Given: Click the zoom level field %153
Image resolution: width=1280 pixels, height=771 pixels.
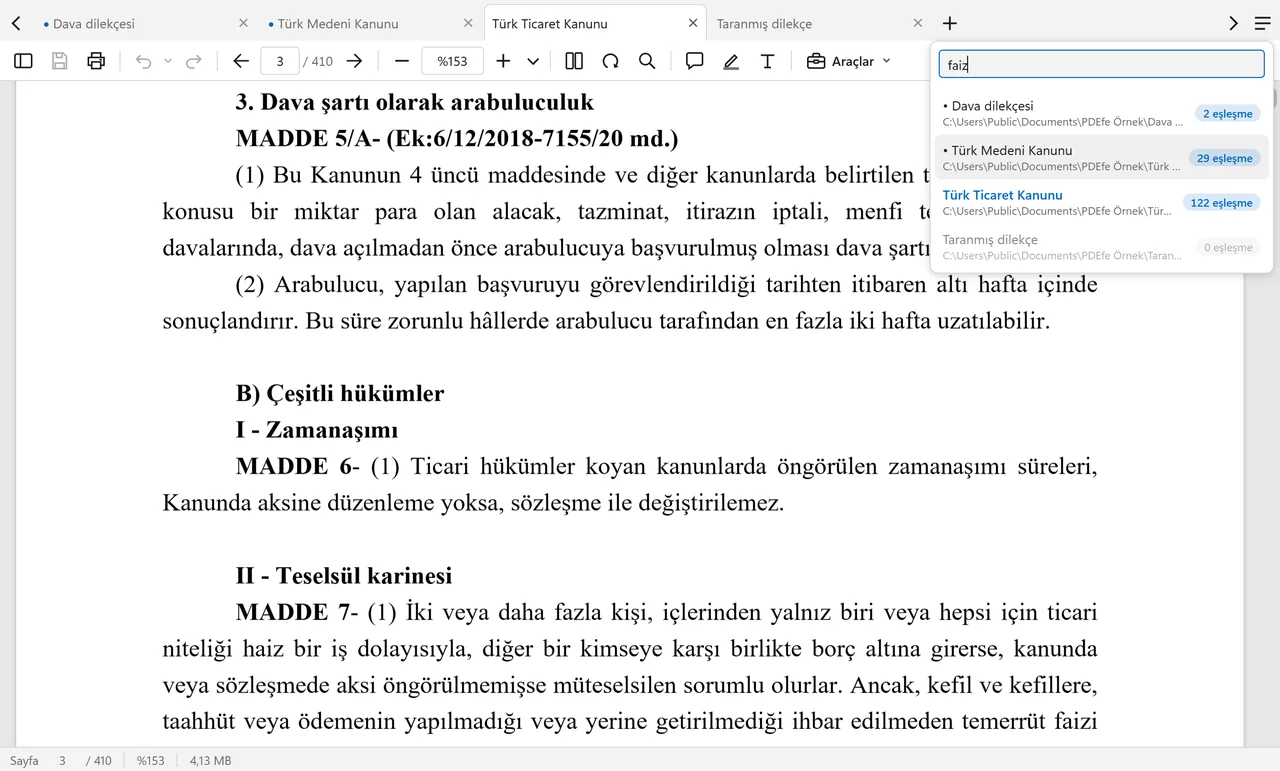Looking at the screenshot, I should (453, 61).
